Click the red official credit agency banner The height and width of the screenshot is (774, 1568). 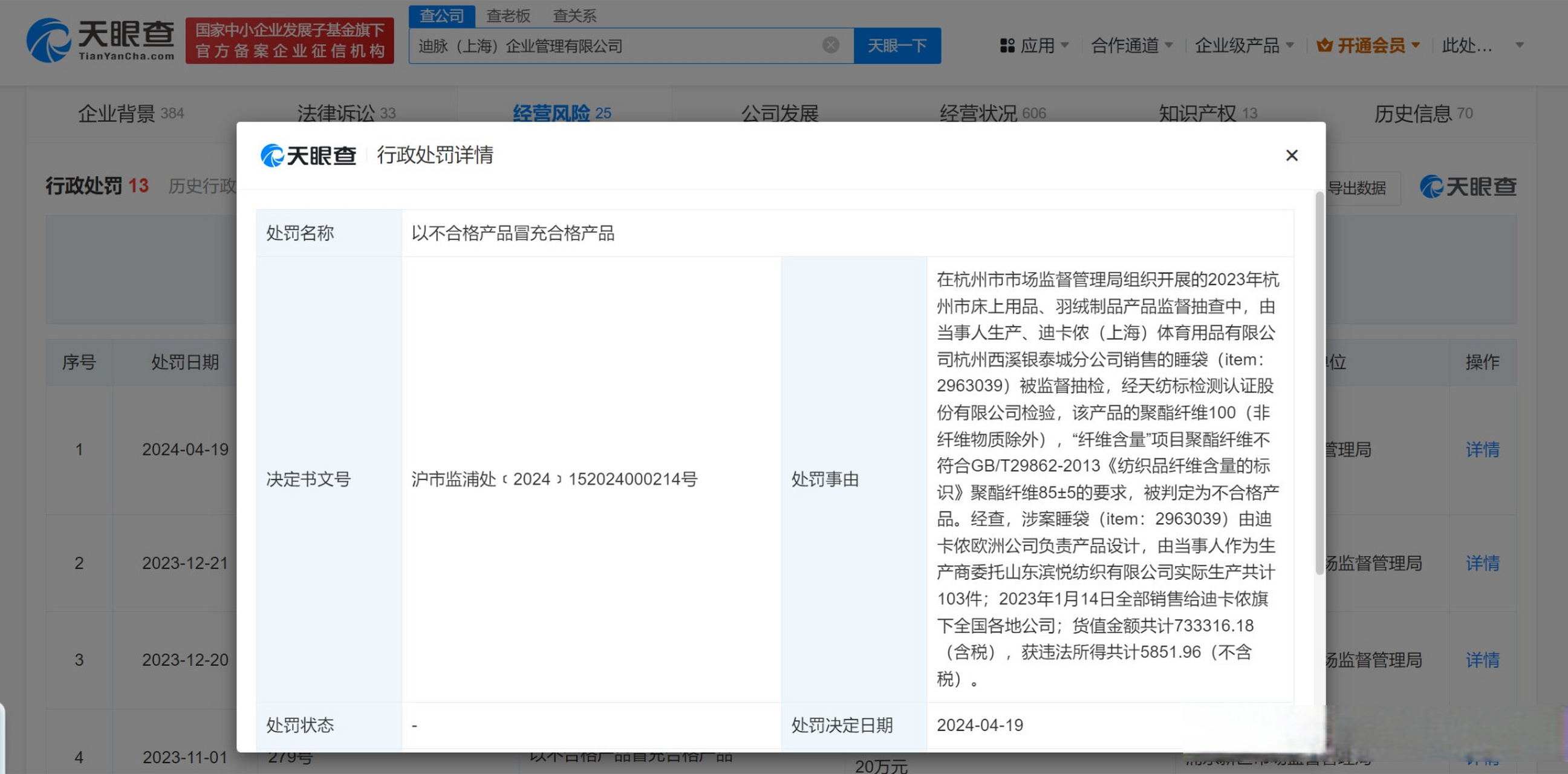[290, 40]
